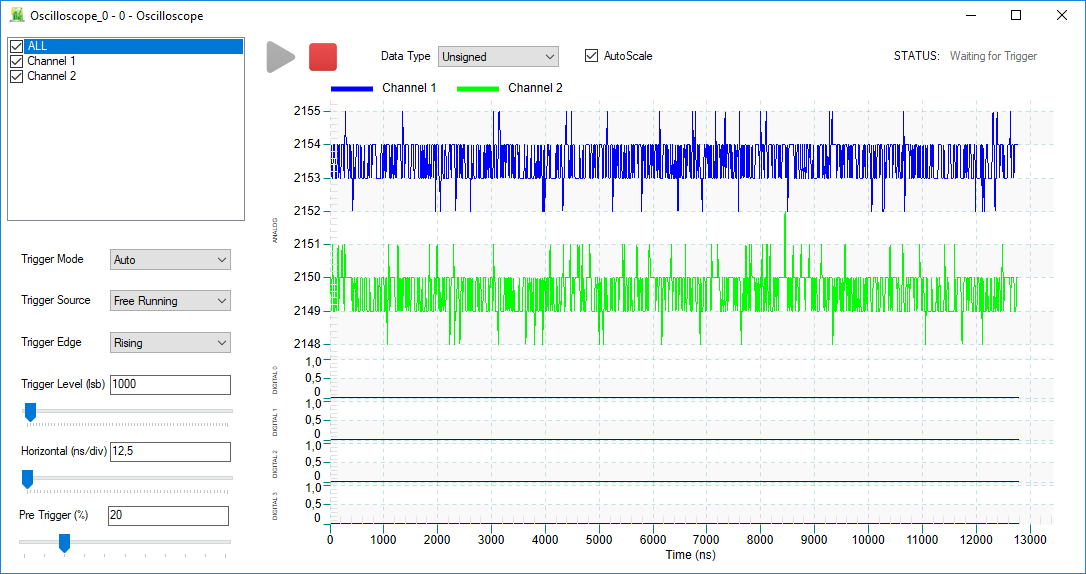Viewport: 1086px width, 574px height.
Task: Click the Waiting for Trigger status text
Action: (x=993, y=56)
